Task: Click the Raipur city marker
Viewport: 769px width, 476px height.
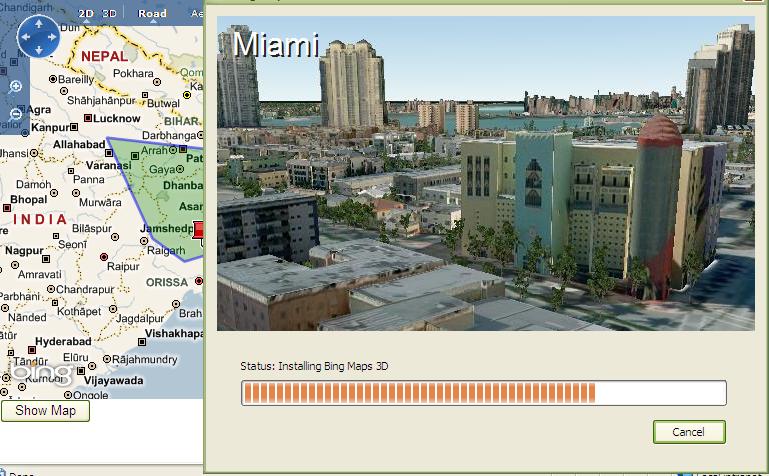Action: (104, 257)
